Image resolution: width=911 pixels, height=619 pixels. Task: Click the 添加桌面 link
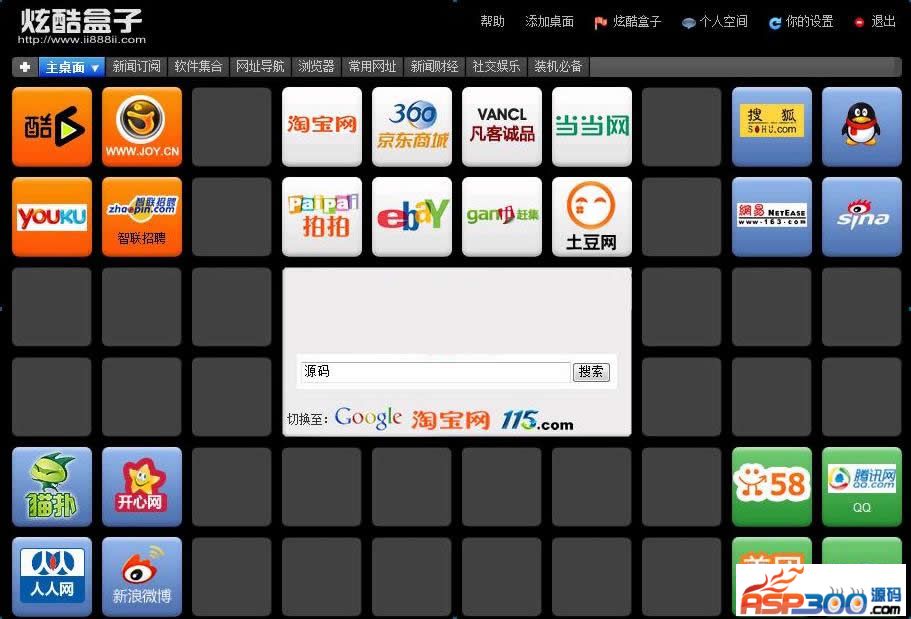549,22
